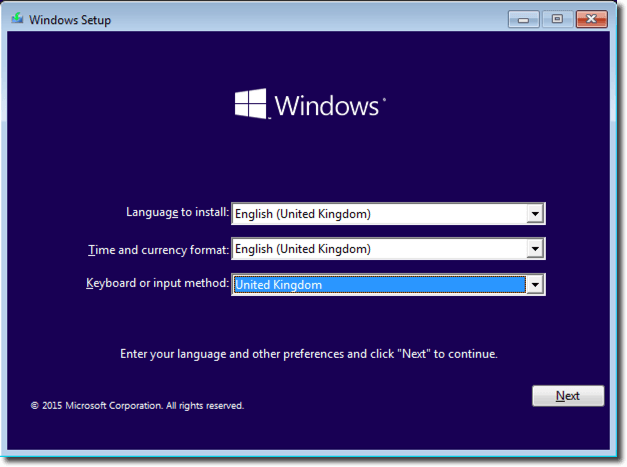Close the Windows Setup window
The image size is (627, 467).
(x=591, y=19)
